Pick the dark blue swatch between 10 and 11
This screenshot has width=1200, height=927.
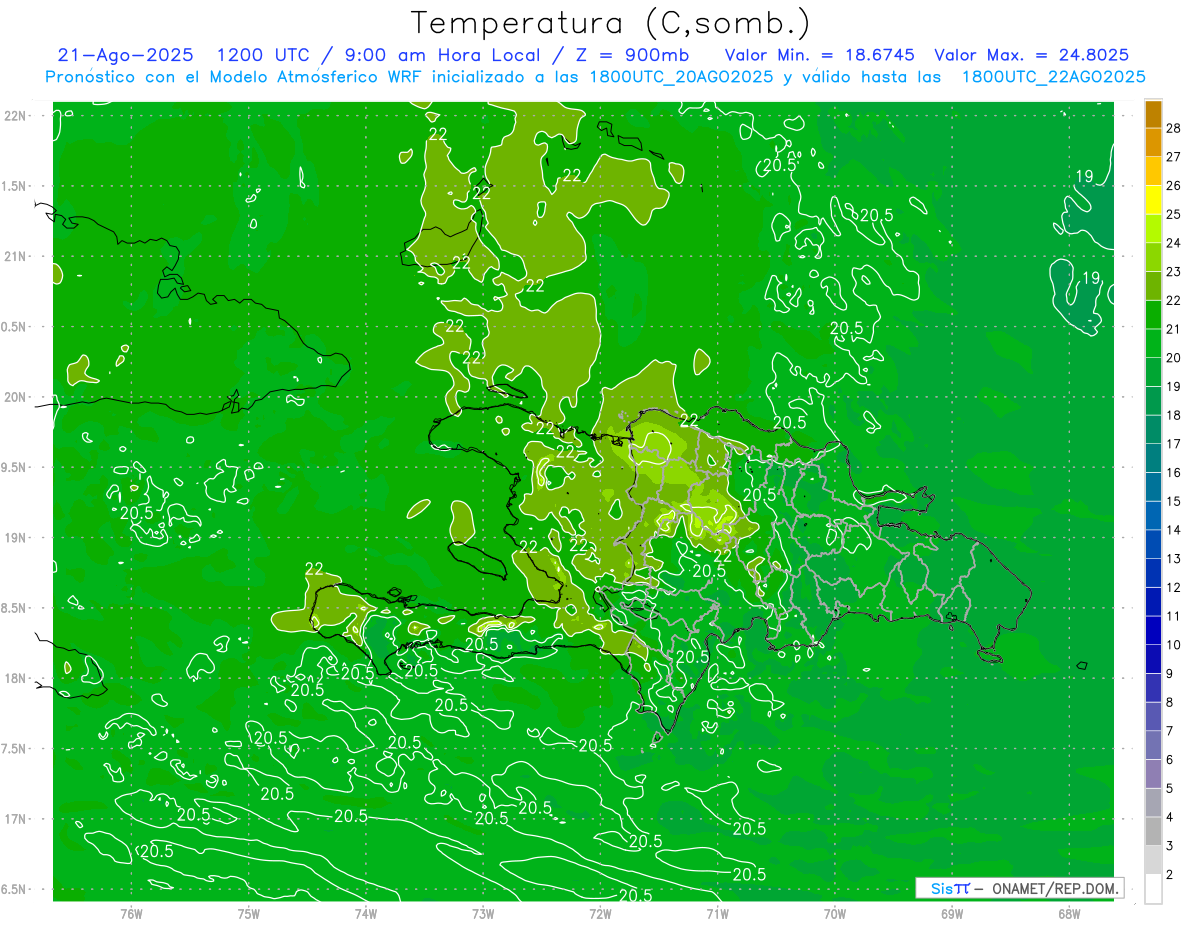(1153, 631)
